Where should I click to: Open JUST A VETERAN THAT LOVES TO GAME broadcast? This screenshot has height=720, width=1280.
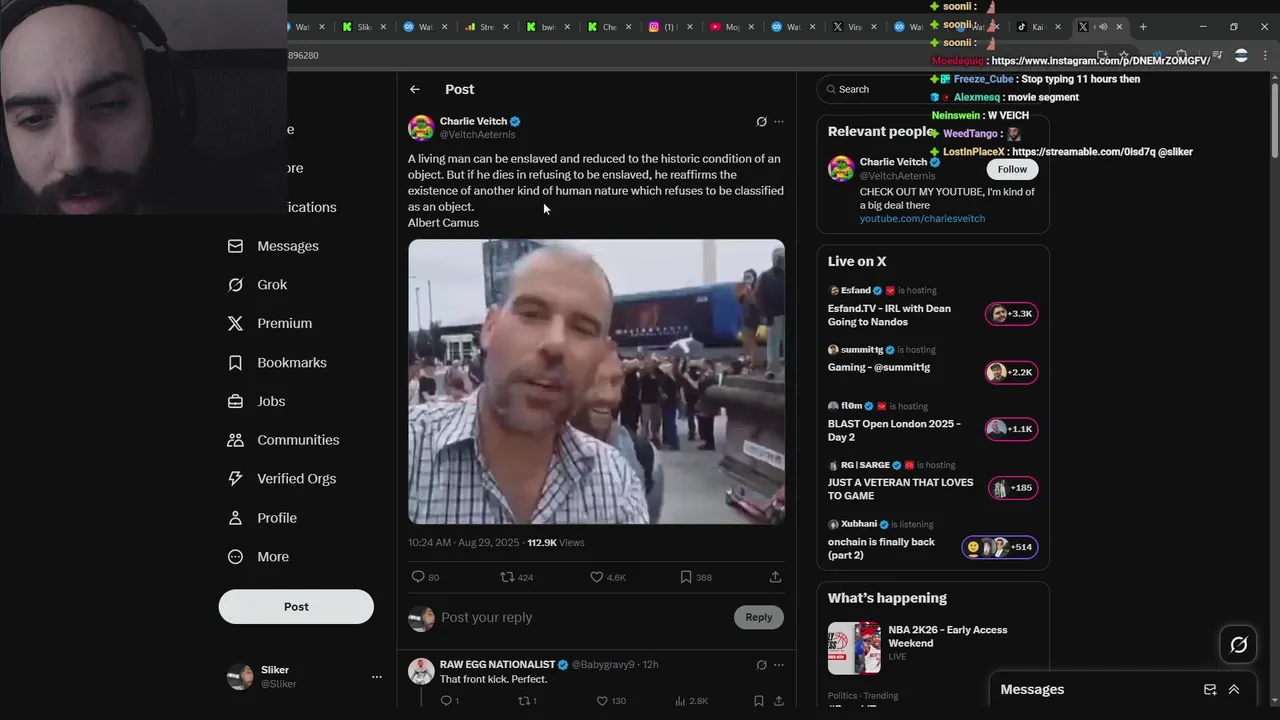click(x=933, y=482)
